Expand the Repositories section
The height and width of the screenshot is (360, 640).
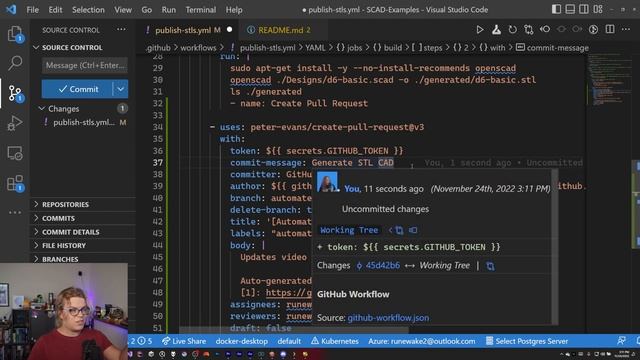point(83,204)
